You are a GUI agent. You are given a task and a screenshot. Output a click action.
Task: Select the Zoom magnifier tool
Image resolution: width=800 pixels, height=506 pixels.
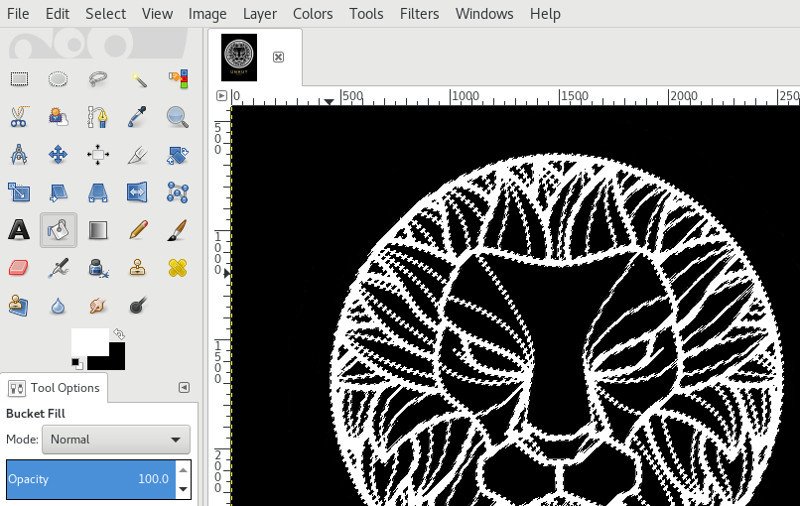pos(178,117)
